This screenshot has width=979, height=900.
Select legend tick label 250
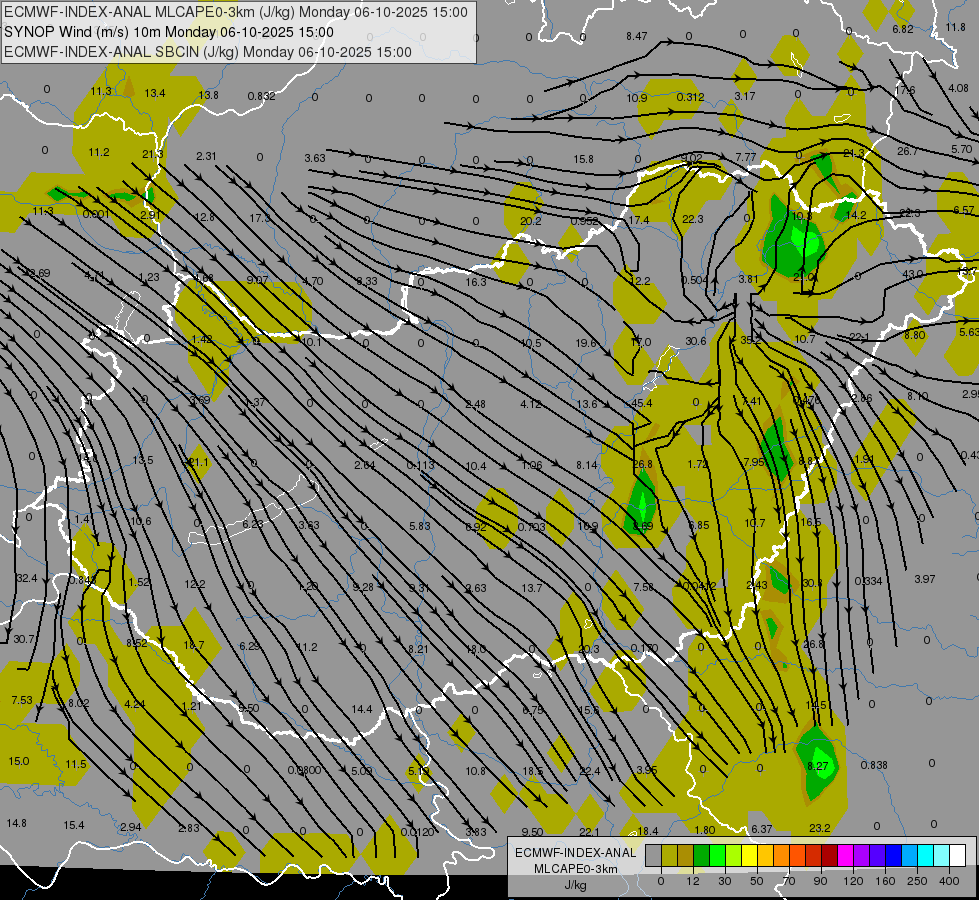click(917, 881)
